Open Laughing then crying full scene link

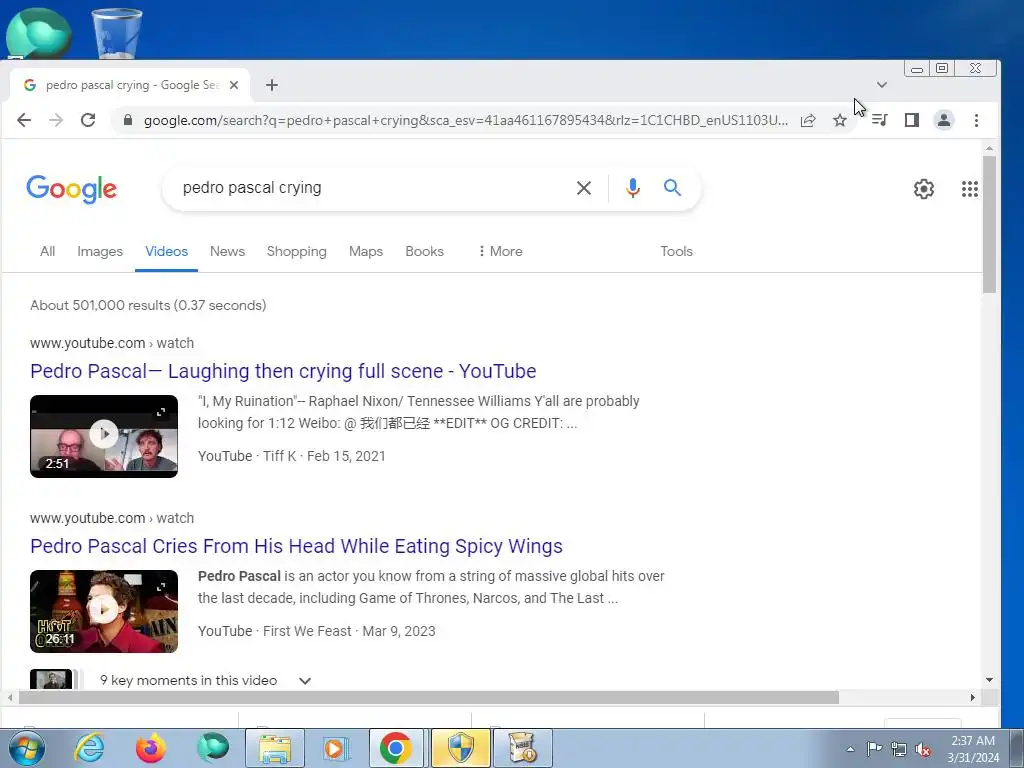click(283, 371)
